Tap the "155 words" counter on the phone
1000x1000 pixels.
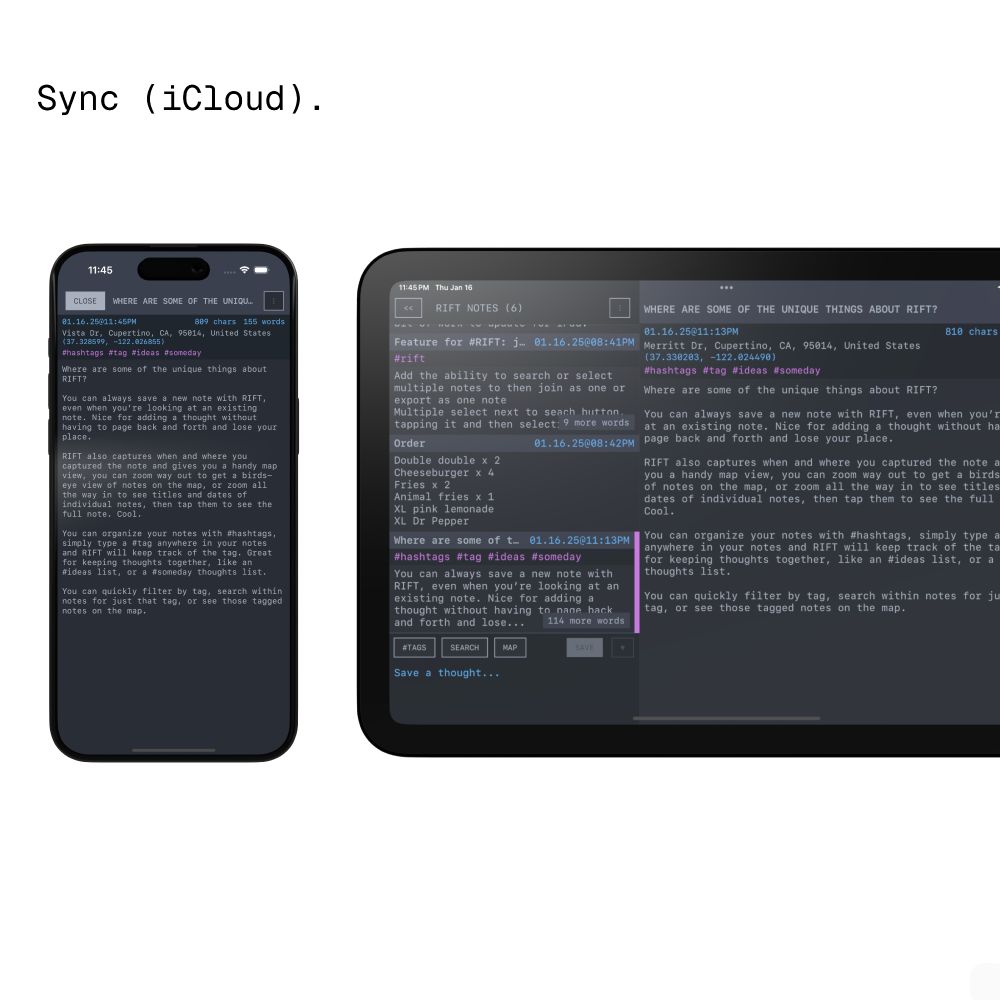click(x=264, y=322)
